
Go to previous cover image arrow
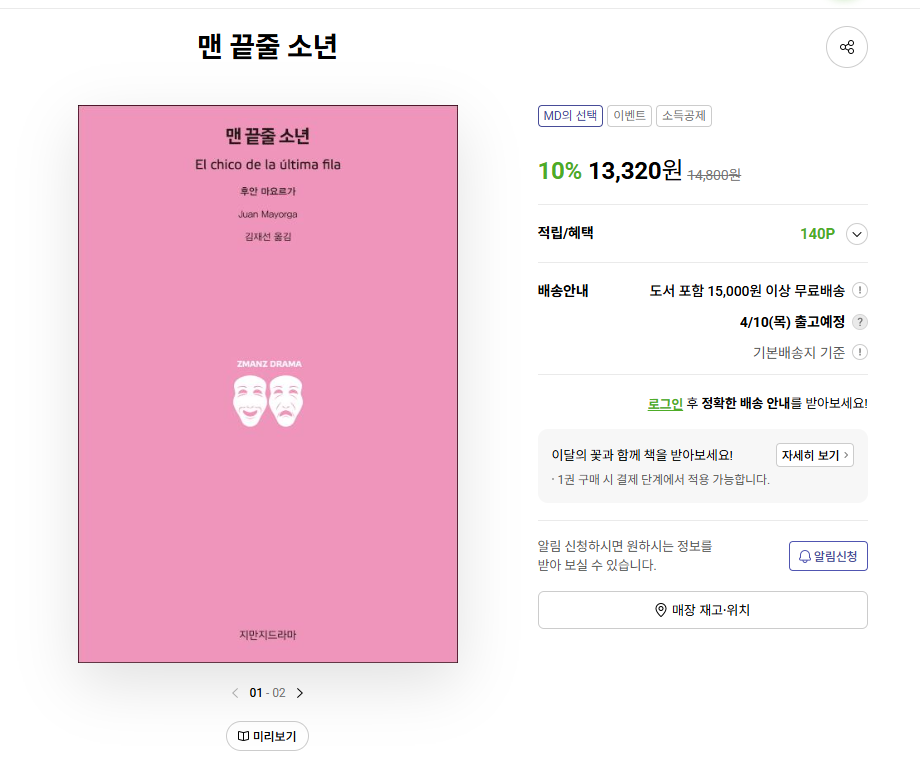(235, 693)
